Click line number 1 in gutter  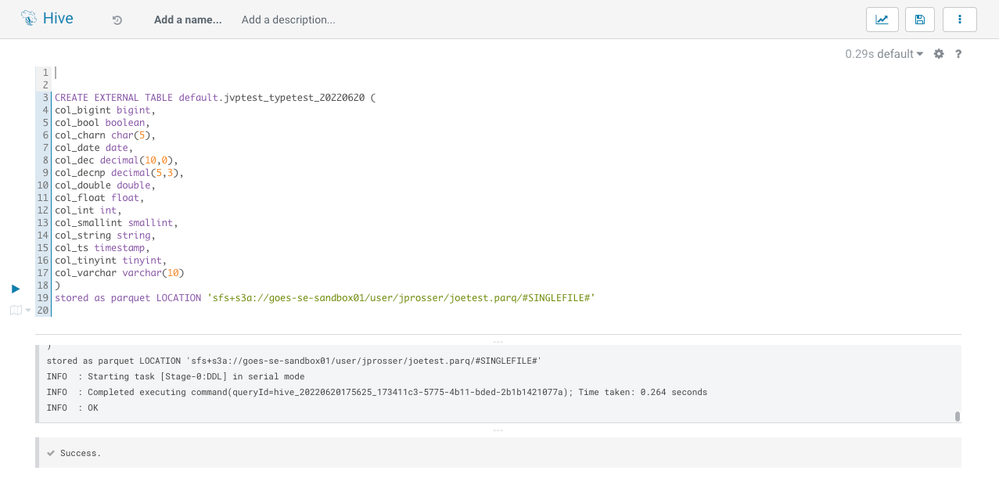coord(45,73)
